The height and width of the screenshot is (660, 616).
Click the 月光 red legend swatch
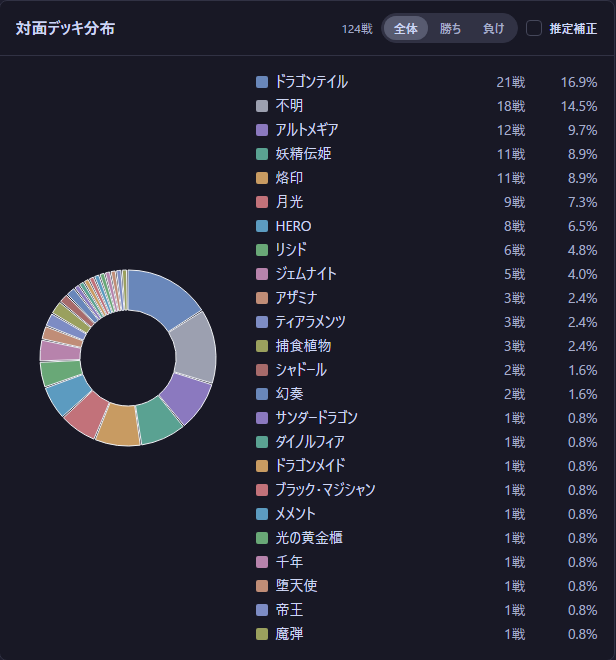[262, 202]
